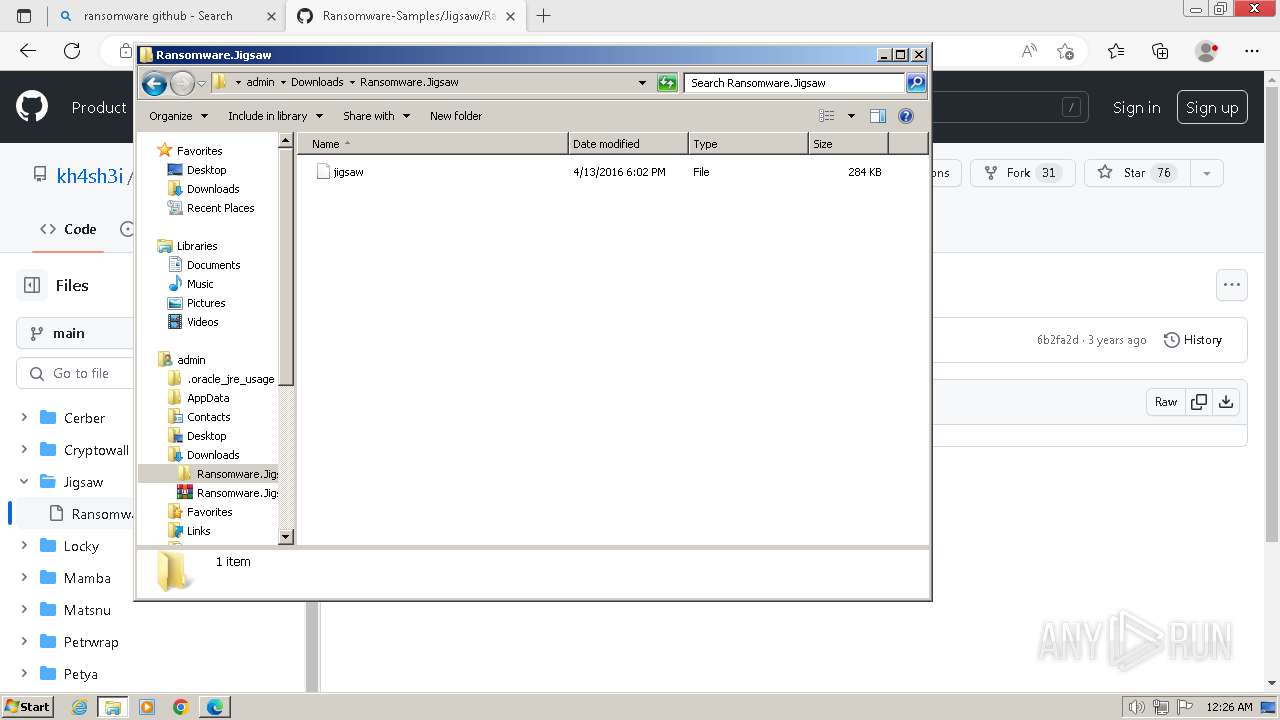The height and width of the screenshot is (720, 1280).
Task: Click GitHub Sign up button
Action: [x=1212, y=108]
